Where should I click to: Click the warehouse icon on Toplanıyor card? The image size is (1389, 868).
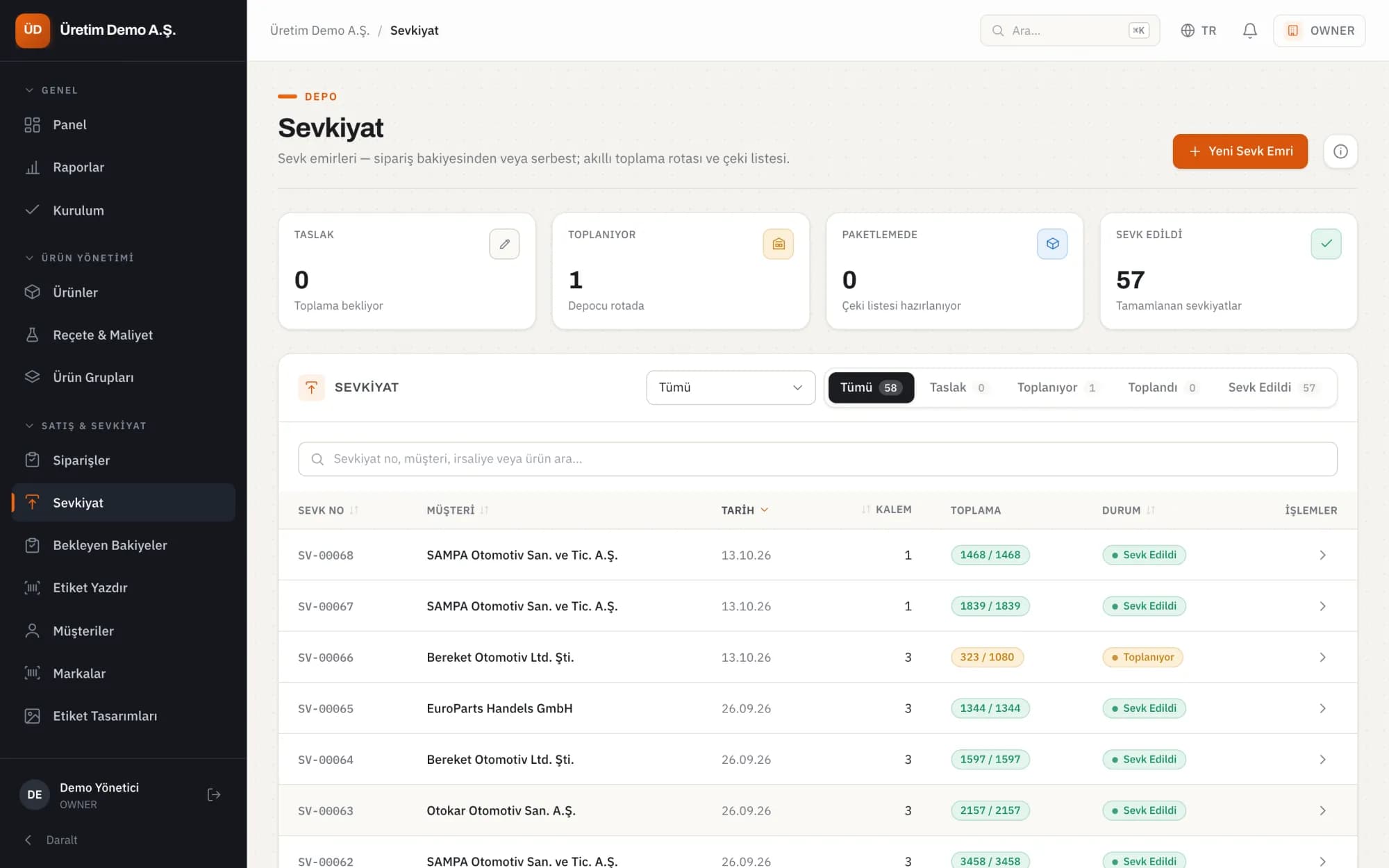click(778, 244)
